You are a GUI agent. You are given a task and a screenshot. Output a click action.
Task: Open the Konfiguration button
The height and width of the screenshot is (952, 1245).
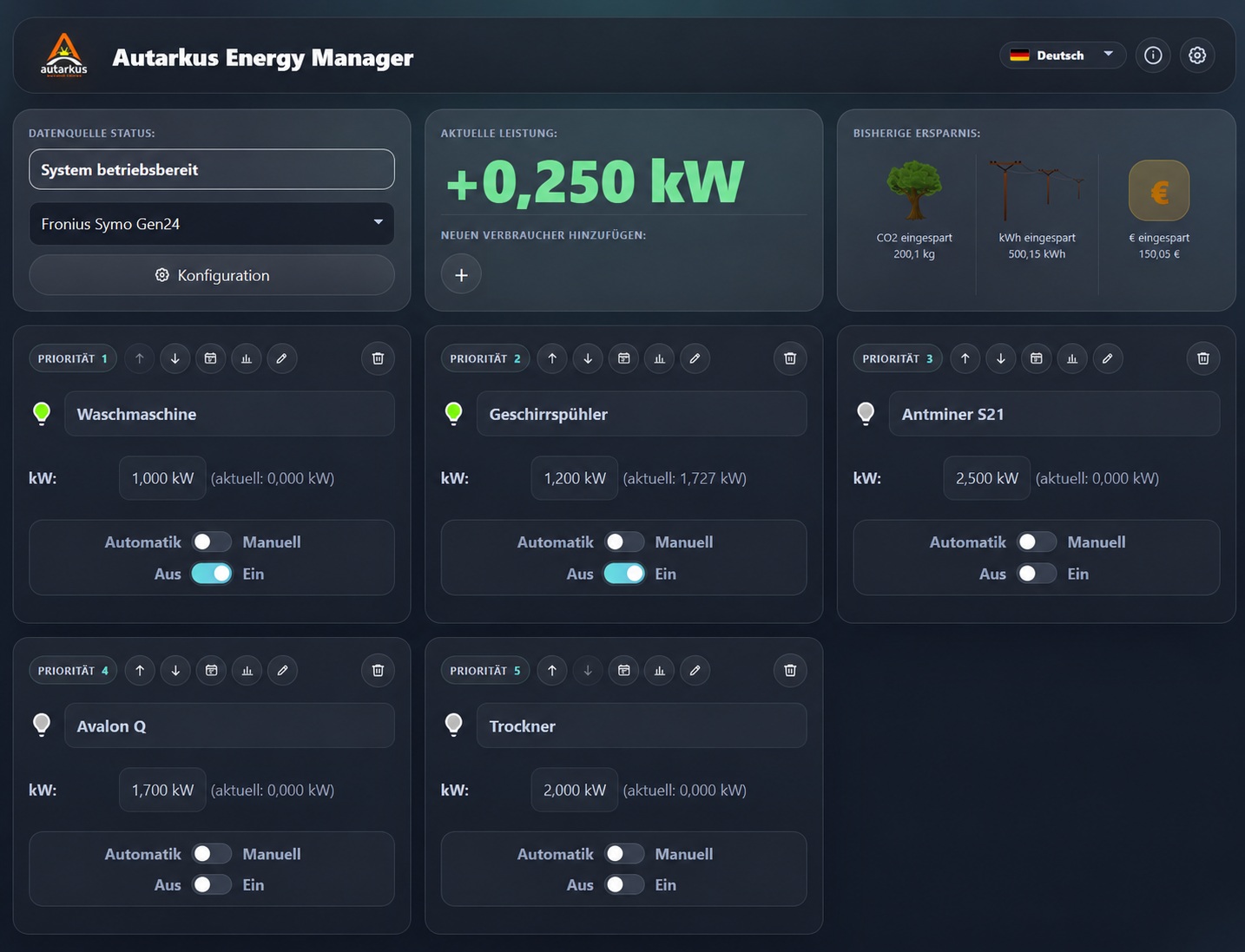pyautogui.click(x=212, y=275)
